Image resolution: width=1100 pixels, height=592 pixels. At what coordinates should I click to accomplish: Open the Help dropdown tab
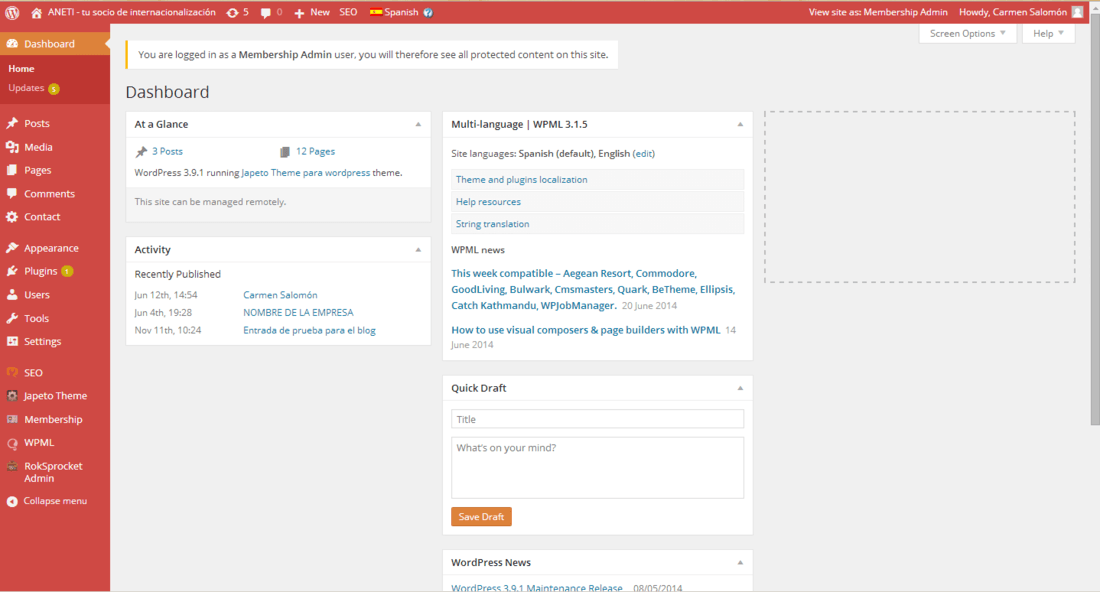[x=1048, y=34]
